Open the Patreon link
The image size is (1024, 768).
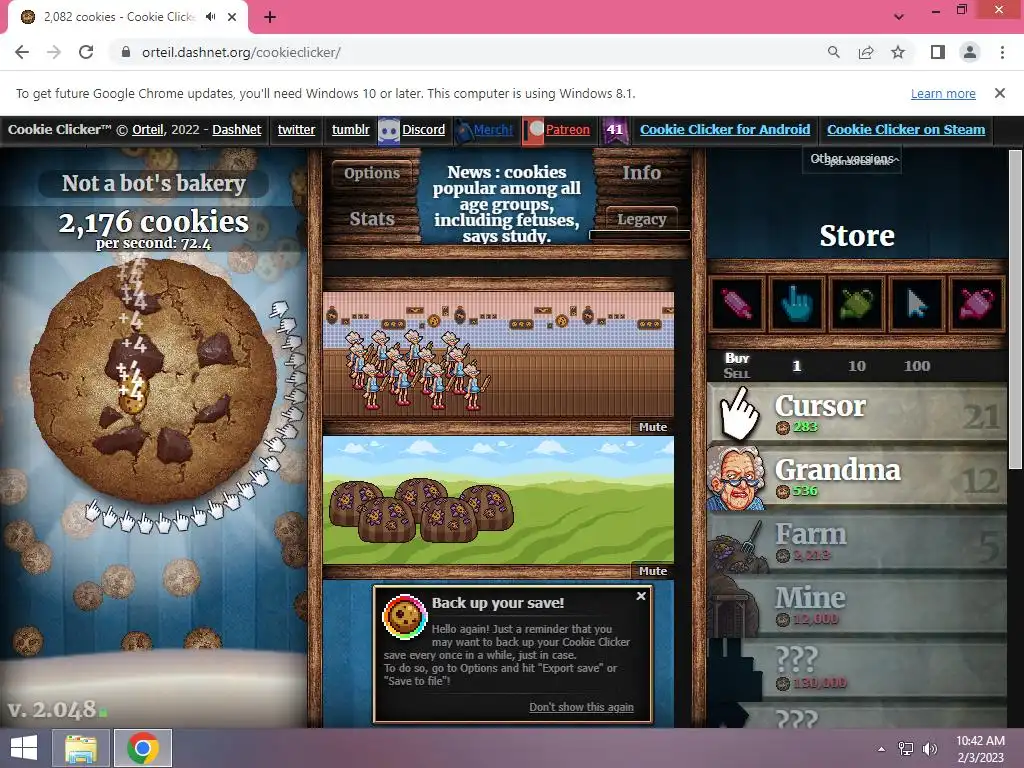pos(568,129)
